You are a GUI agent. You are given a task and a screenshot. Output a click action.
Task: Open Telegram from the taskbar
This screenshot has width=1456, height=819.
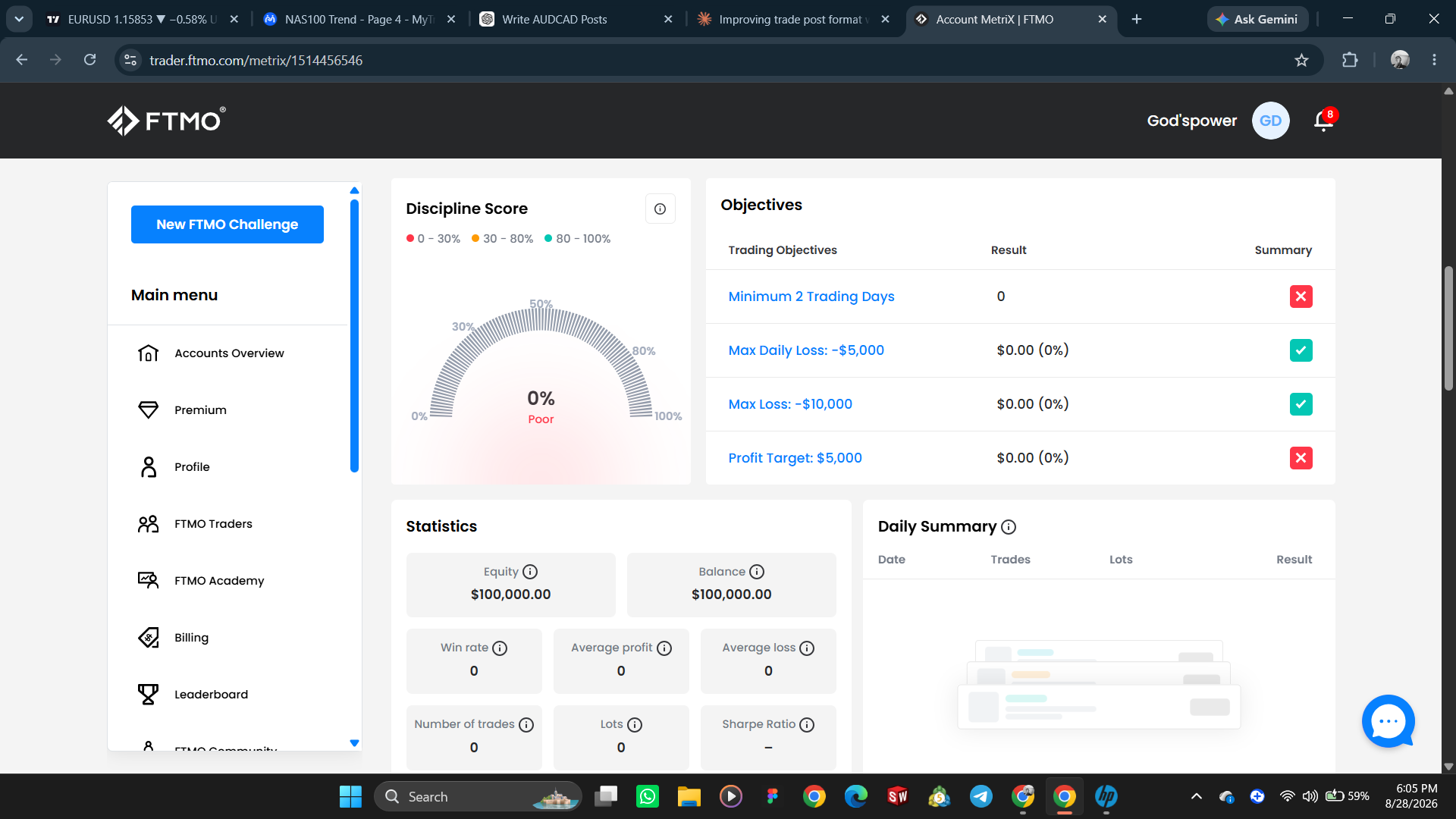click(x=981, y=796)
